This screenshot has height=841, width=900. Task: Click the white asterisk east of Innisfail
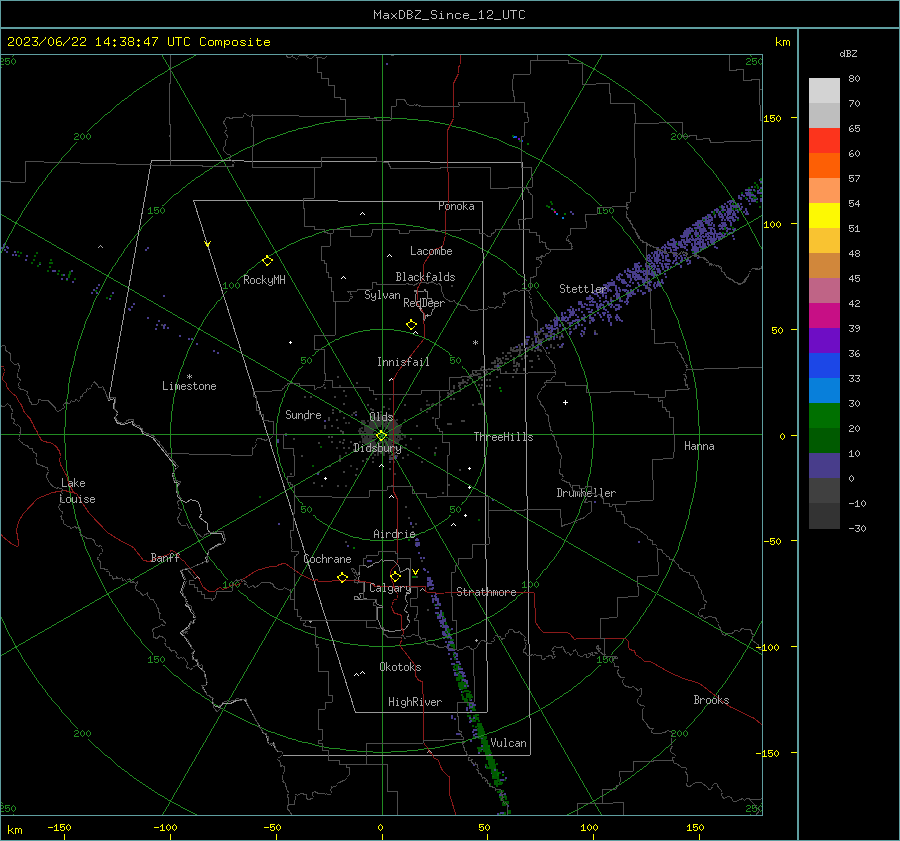(x=475, y=343)
